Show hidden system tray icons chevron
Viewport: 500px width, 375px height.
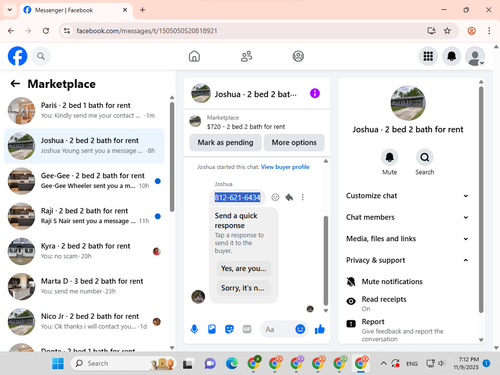[x=383, y=363]
